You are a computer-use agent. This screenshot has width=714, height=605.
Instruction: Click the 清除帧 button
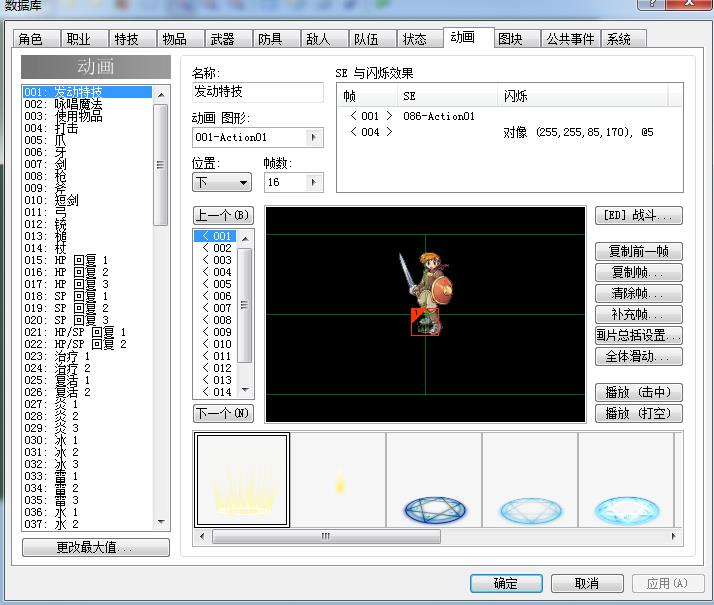click(x=639, y=293)
